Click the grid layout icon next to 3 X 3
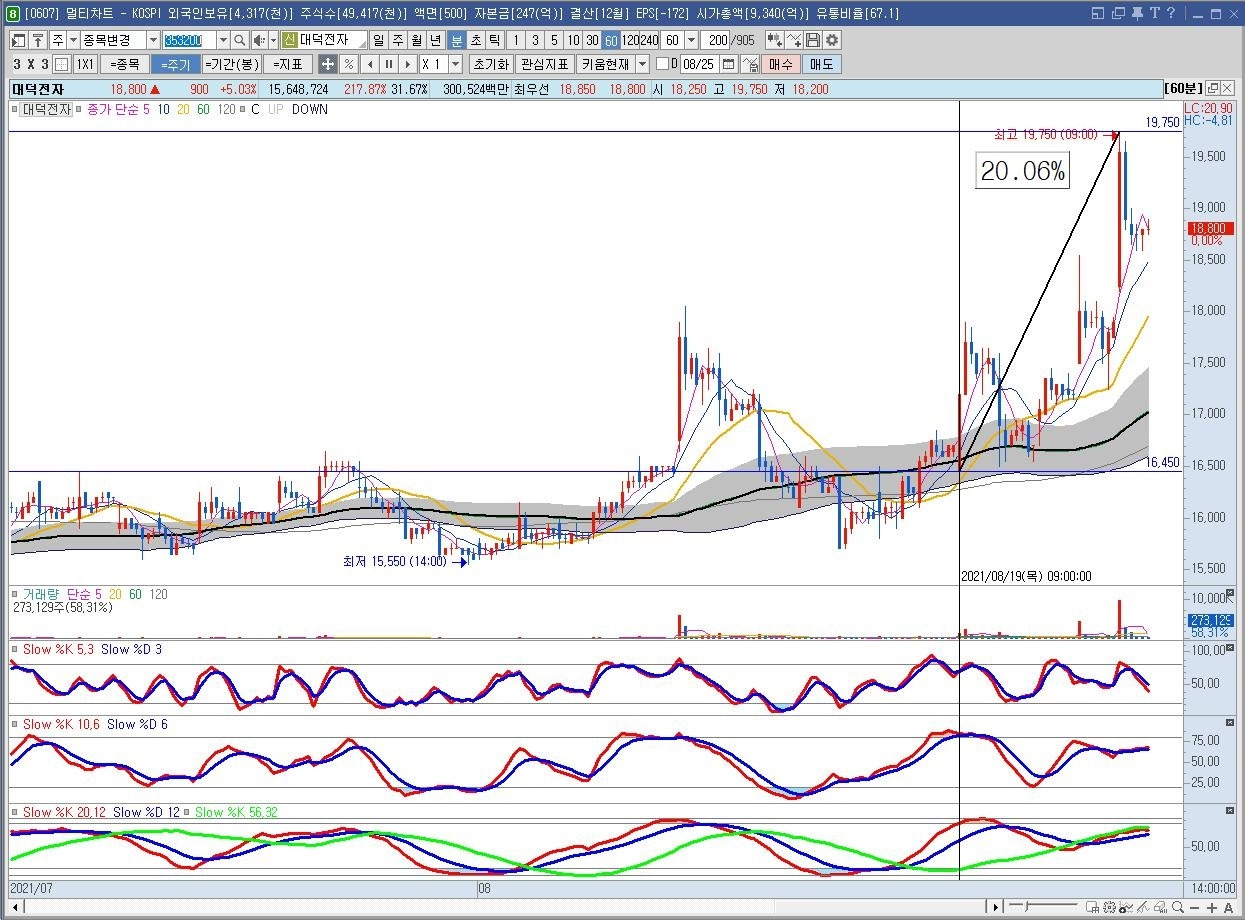The image size is (1245, 920). [62, 64]
